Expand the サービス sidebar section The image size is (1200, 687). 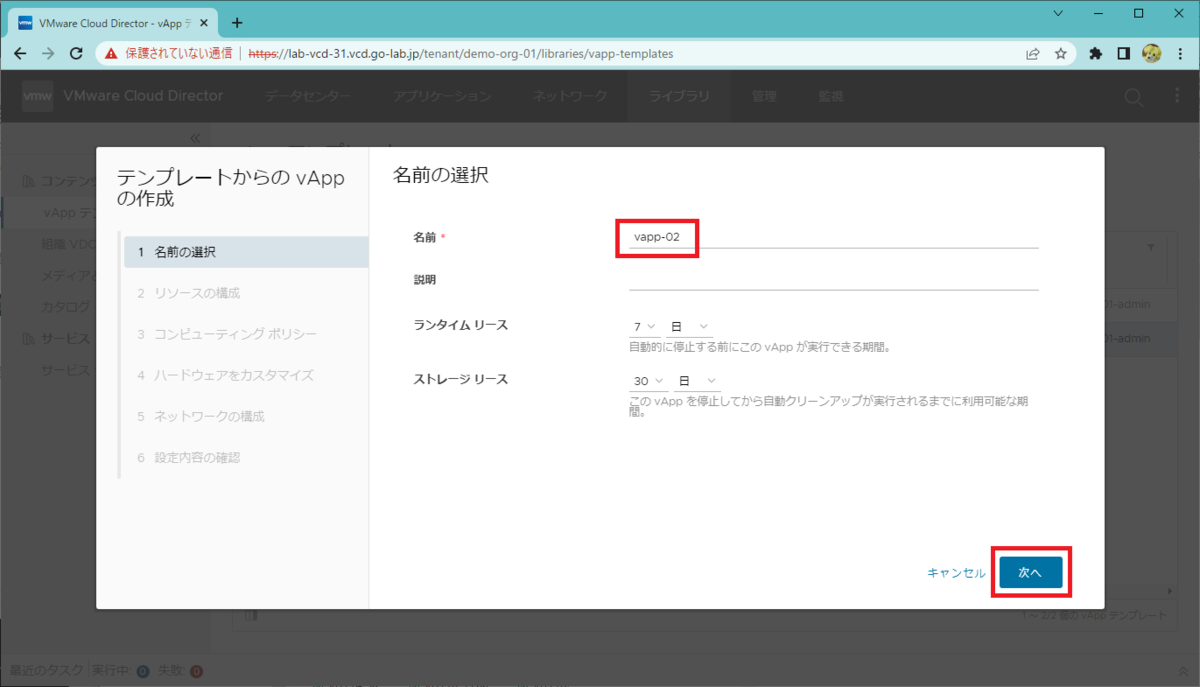(x=57, y=338)
